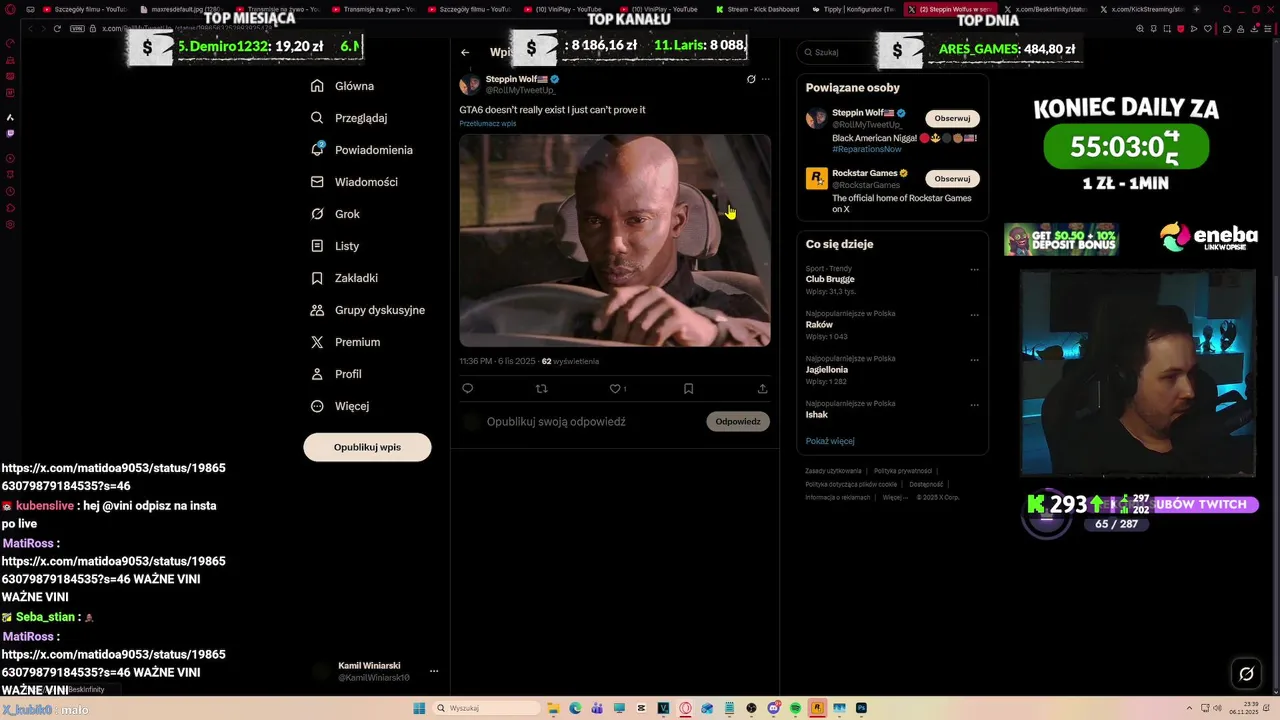
Task: Open Powiadomienia notifications bell
Action: (x=361, y=150)
